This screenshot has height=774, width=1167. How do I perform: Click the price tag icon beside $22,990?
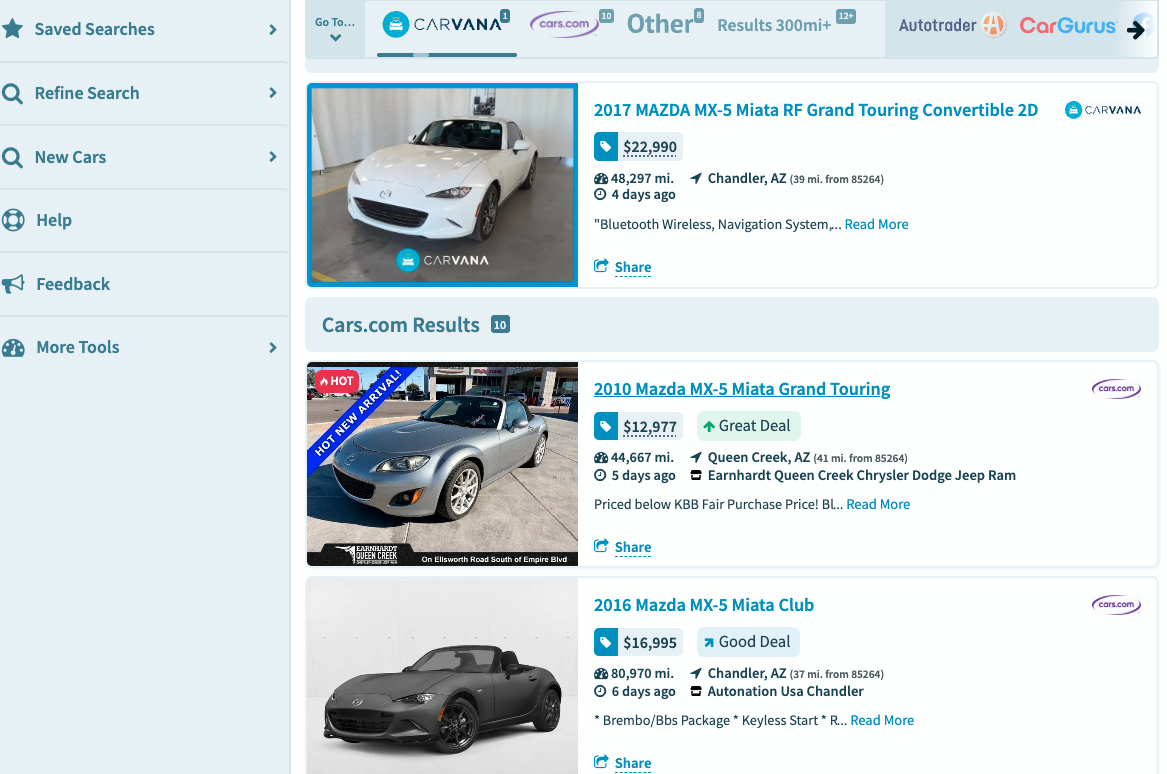click(606, 147)
